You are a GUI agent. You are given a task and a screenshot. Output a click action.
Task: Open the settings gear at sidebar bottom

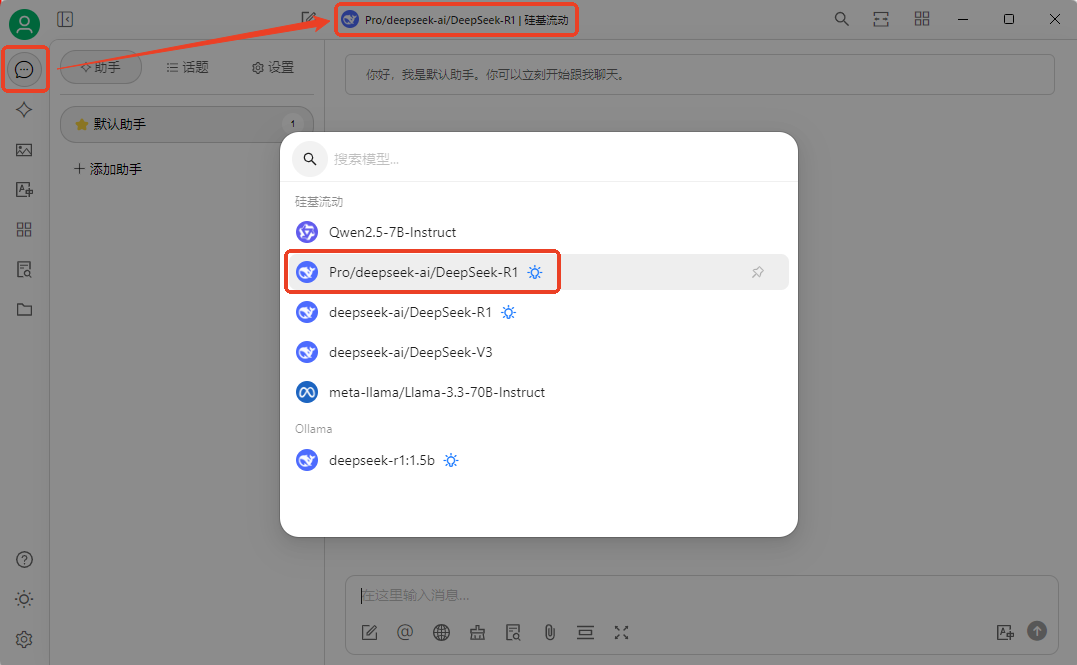24,640
